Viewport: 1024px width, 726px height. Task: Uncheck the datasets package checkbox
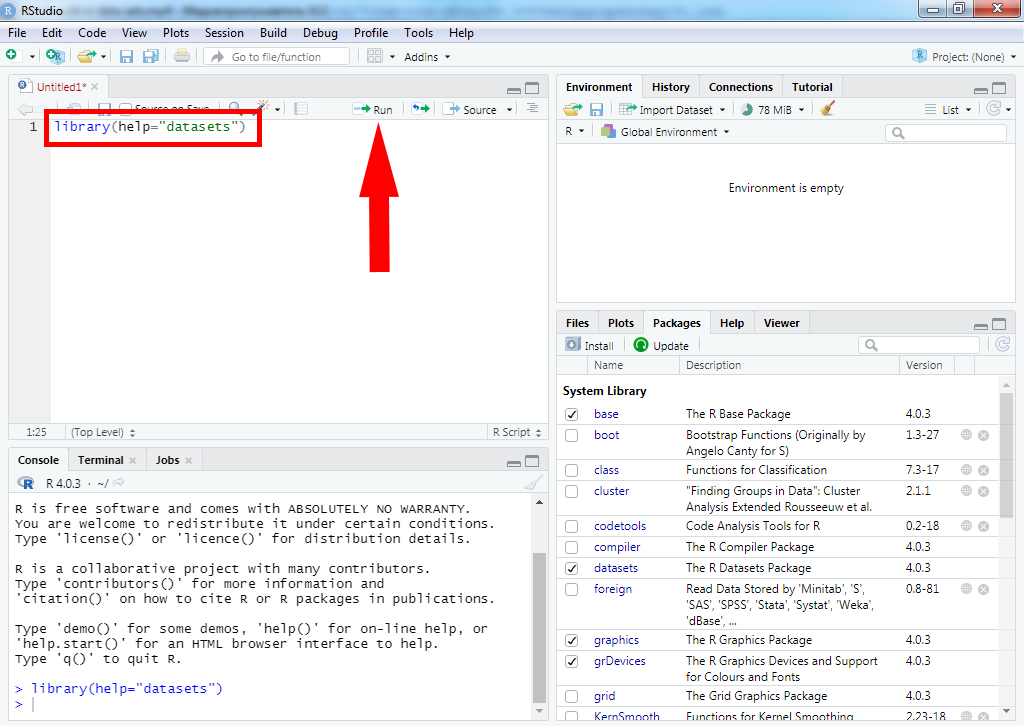(571, 568)
